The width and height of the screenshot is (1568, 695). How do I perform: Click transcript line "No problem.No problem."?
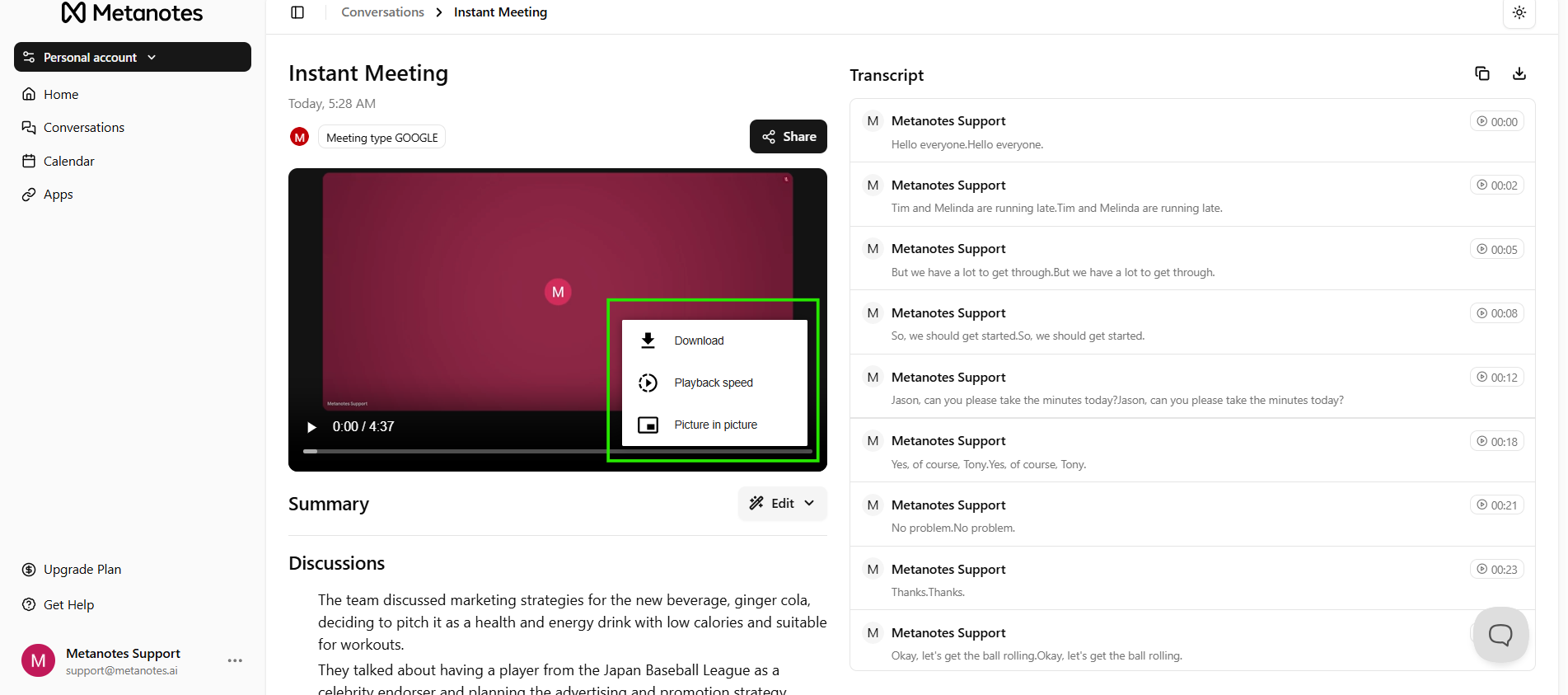tap(953, 528)
